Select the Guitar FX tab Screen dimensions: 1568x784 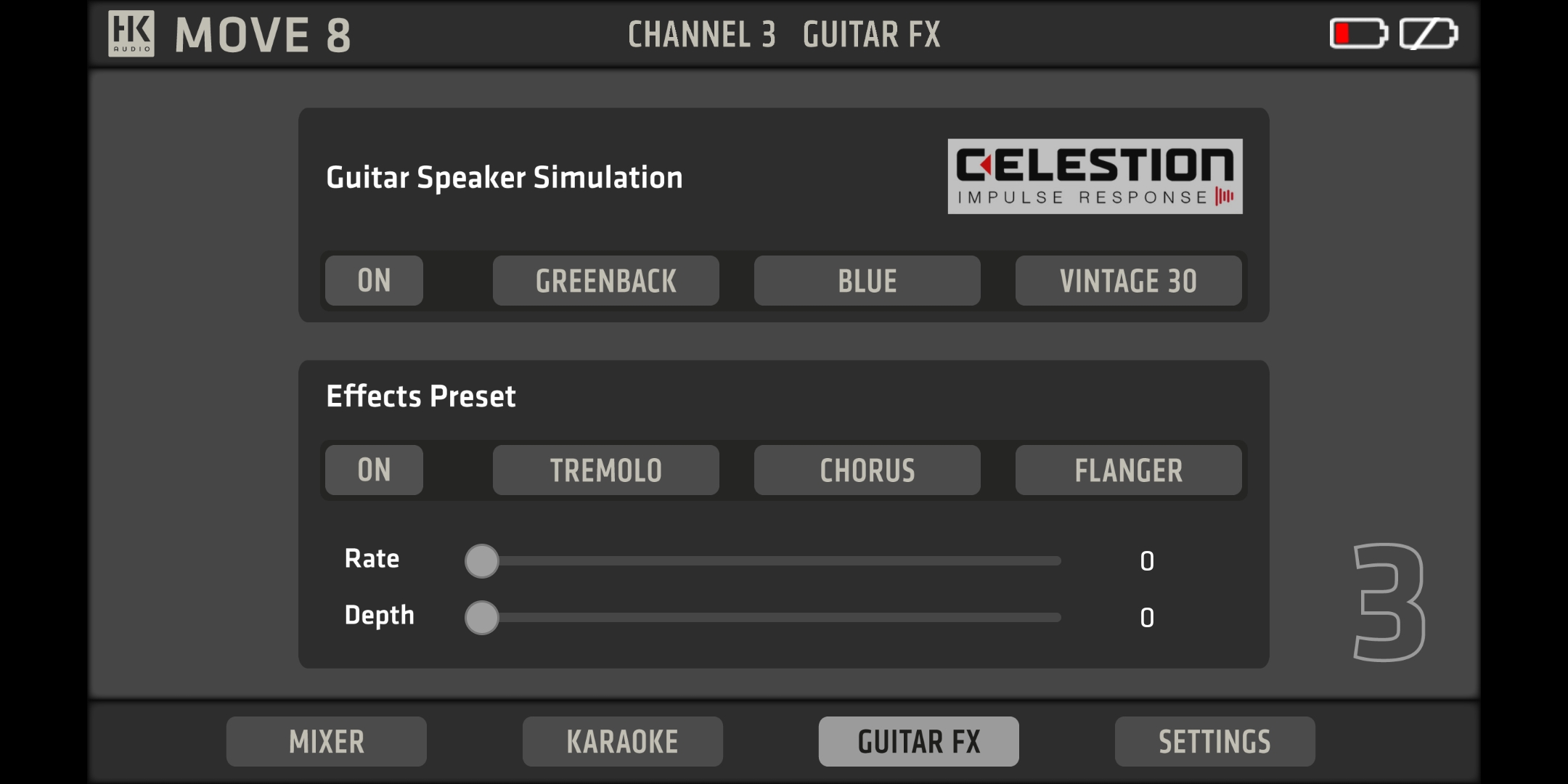pyautogui.click(x=918, y=742)
